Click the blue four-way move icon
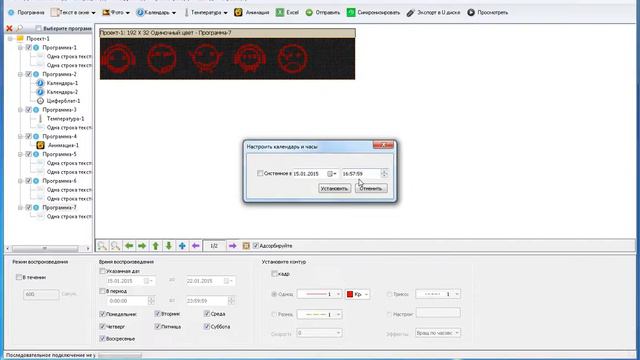The image size is (640, 360). (182, 246)
